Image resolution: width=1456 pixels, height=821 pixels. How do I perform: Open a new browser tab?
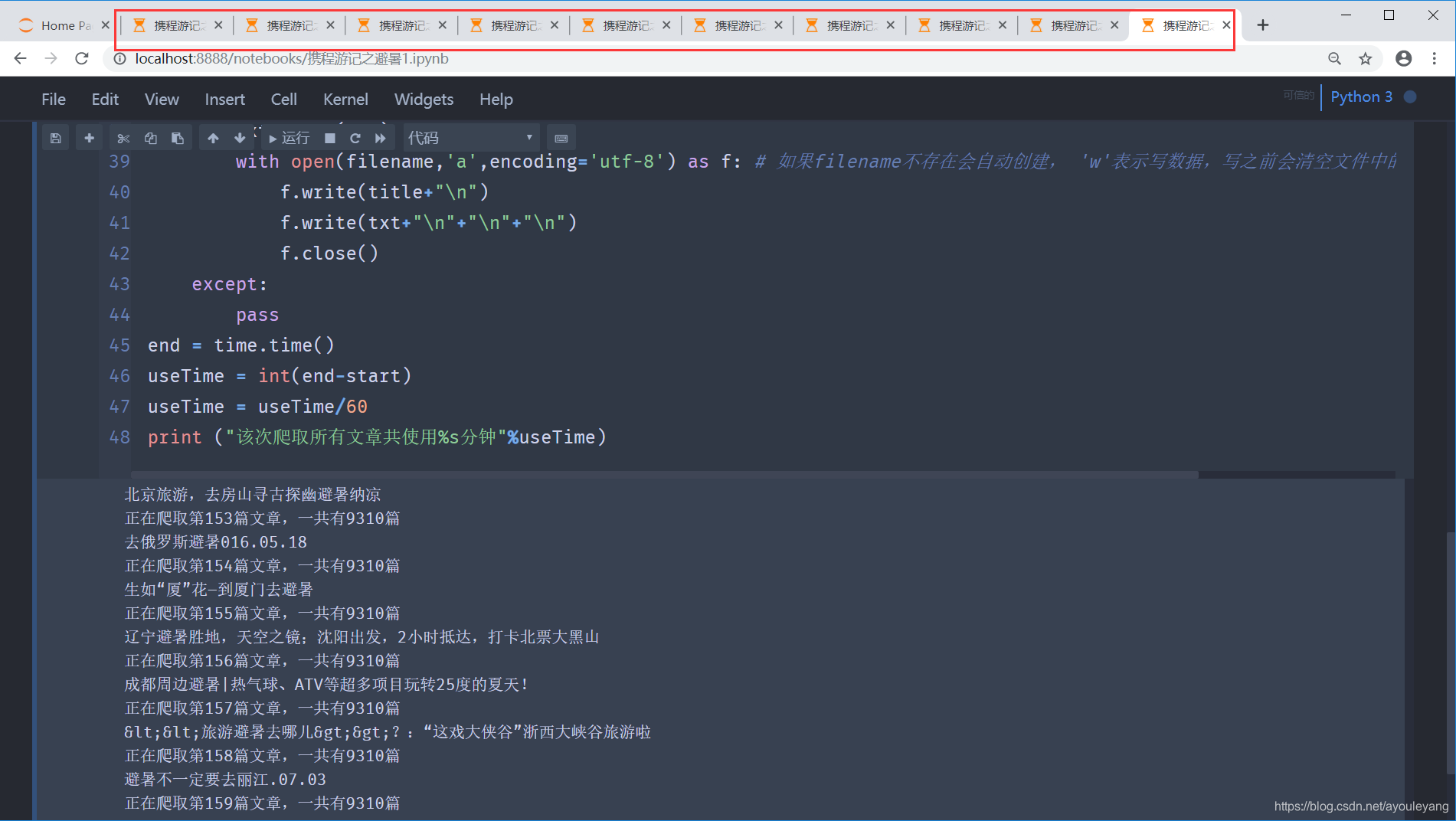[1263, 25]
